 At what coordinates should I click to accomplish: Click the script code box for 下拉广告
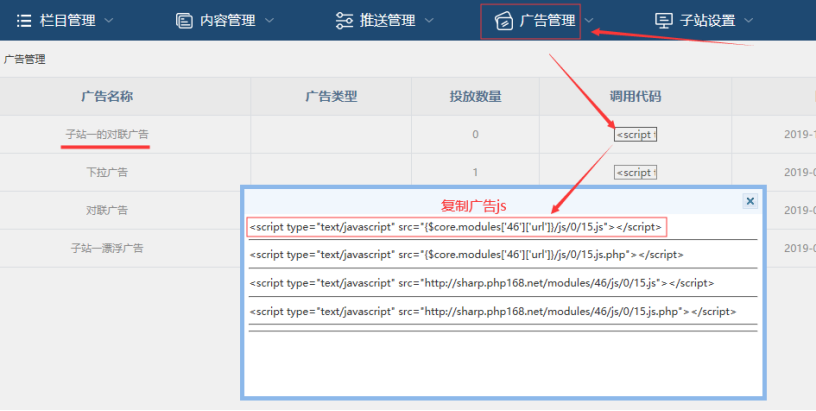click(x=635, y=172)
